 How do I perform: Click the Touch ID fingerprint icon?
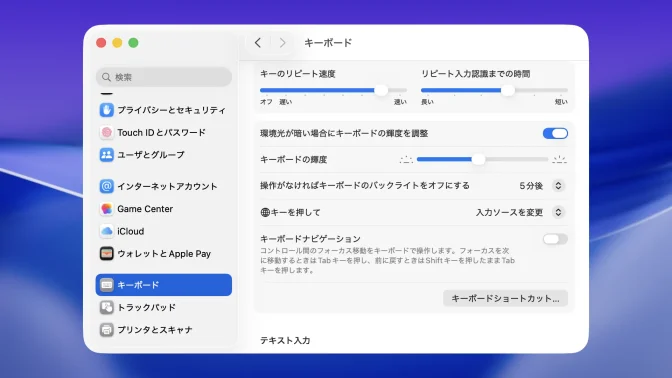(107, 132)
